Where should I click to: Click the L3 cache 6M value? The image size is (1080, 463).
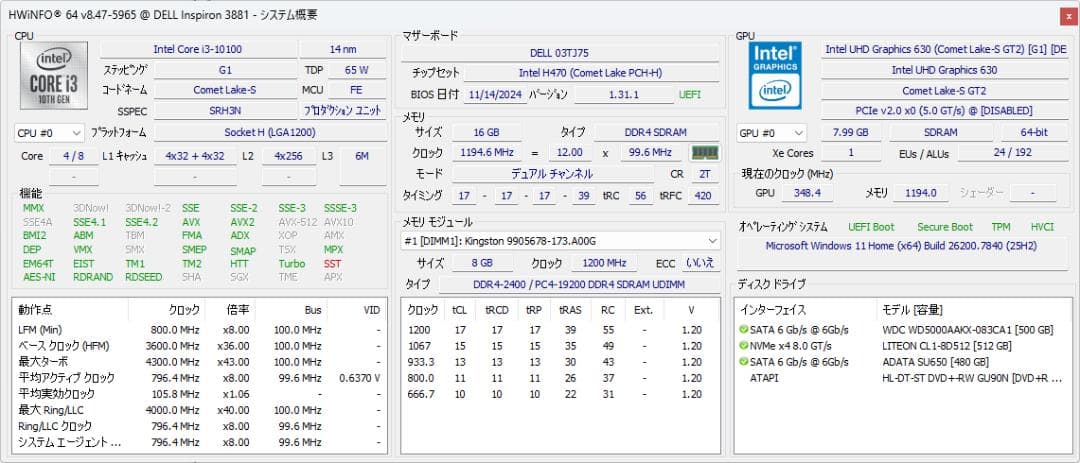coord(362,156)
